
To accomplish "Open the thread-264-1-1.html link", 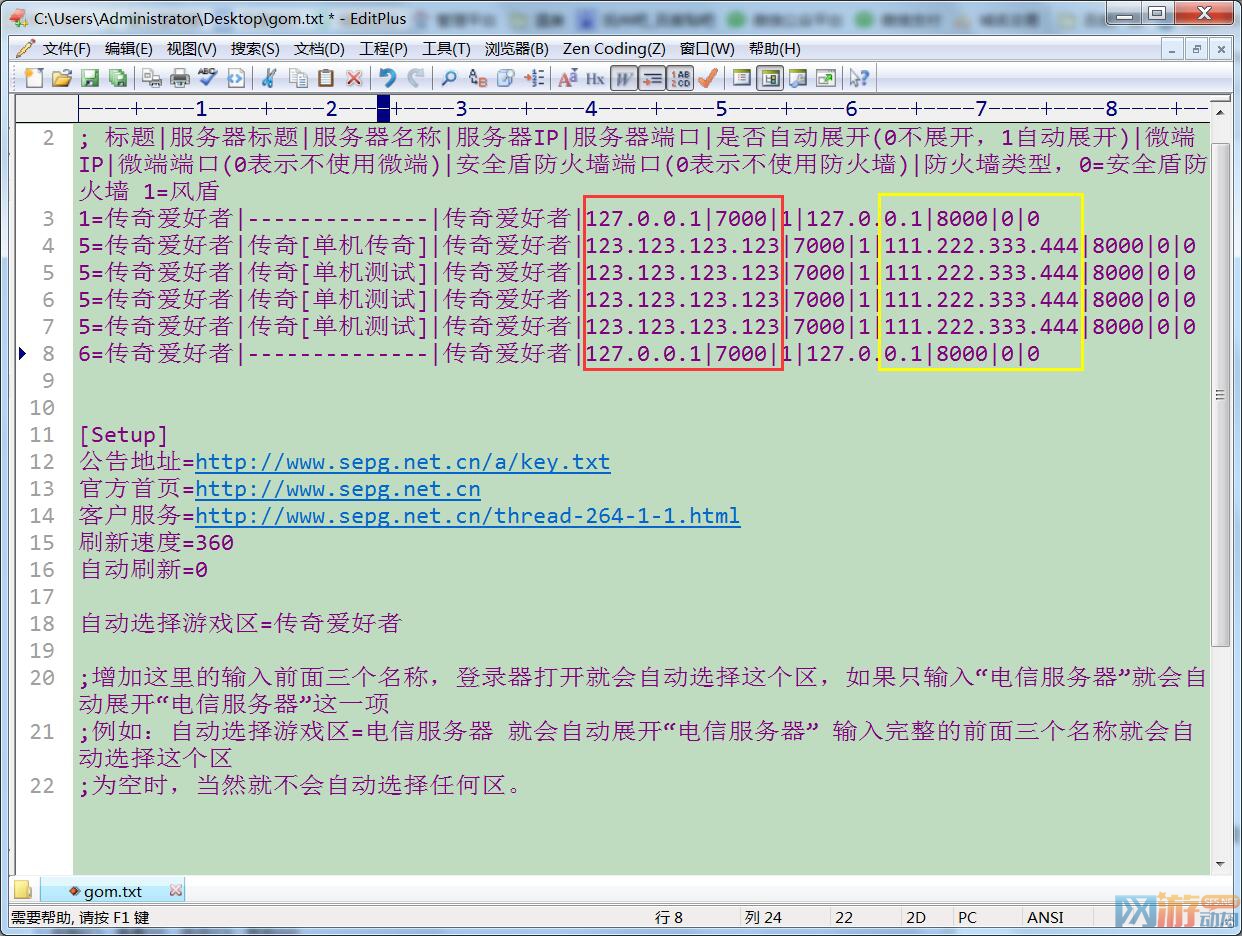I will (467, 516).
